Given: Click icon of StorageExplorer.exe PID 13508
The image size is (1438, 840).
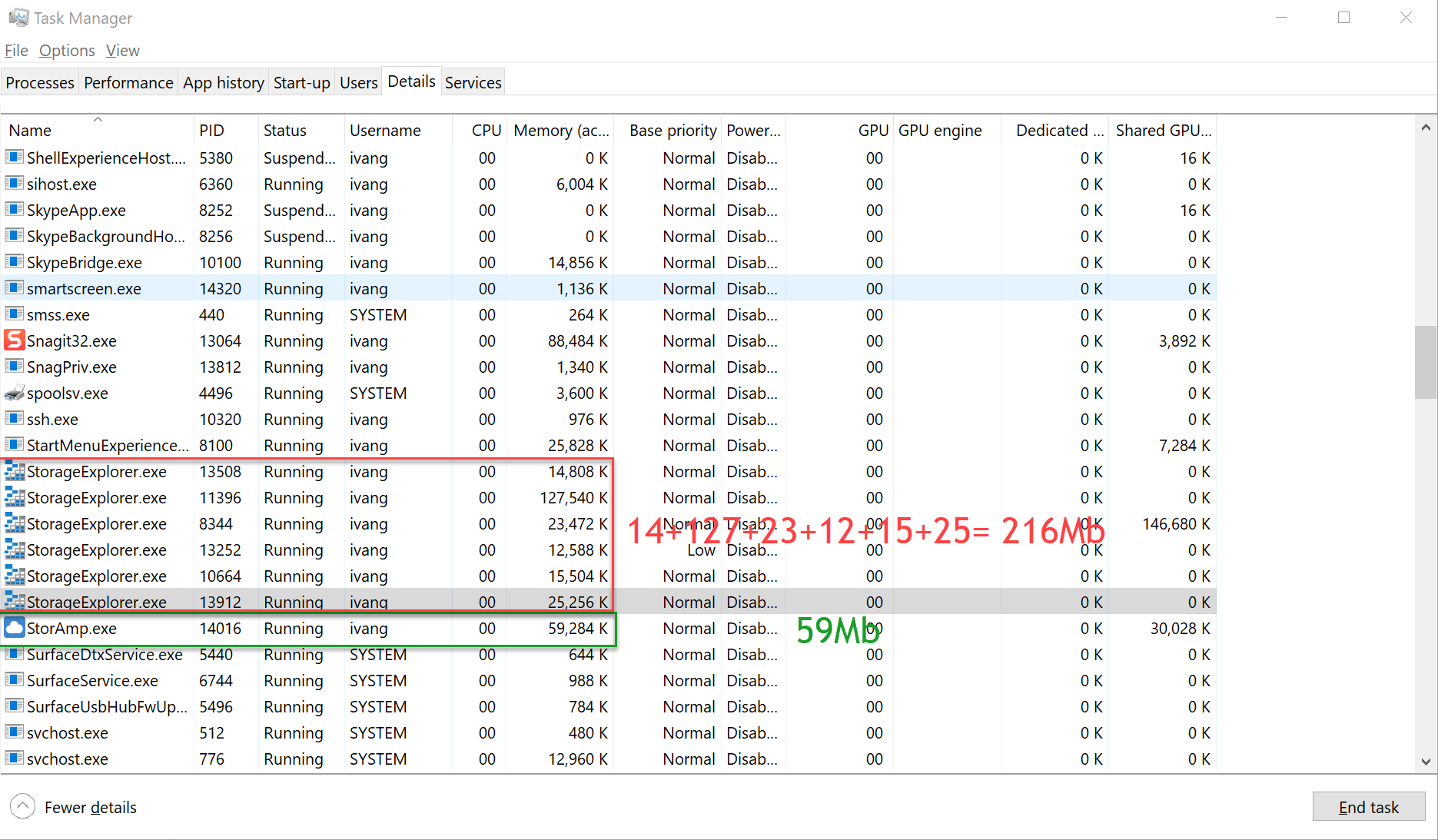Looking at the screenshot, I should click(x=15, y=471).
